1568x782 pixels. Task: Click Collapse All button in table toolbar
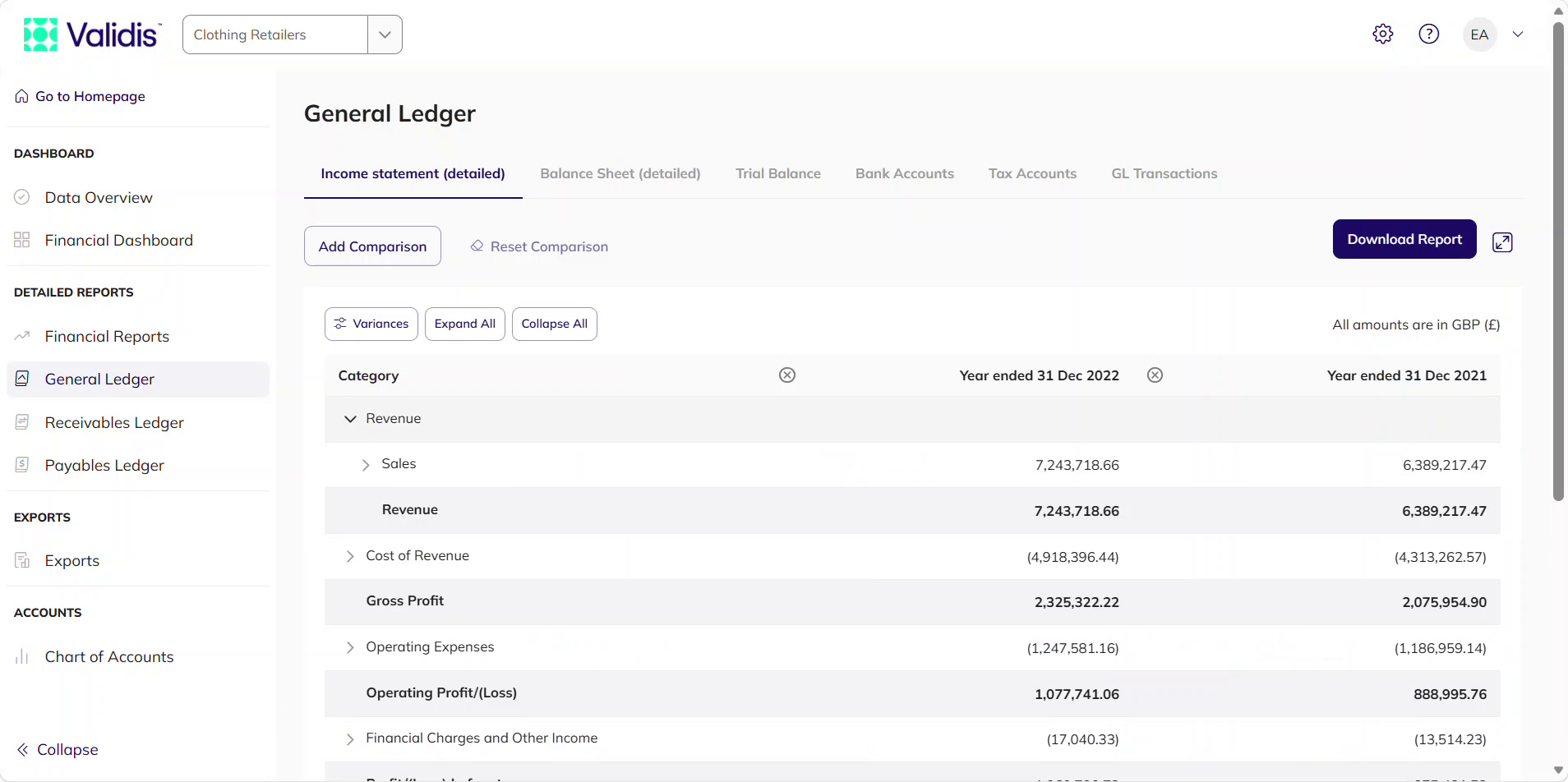point(555,324)
